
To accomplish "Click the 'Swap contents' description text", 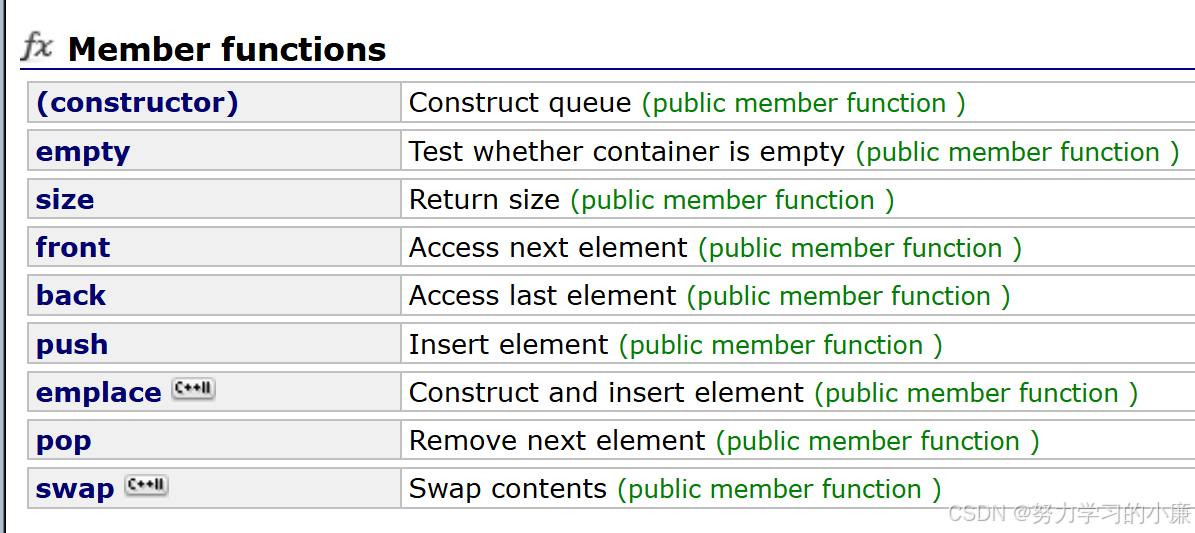I will pos(508,489).
